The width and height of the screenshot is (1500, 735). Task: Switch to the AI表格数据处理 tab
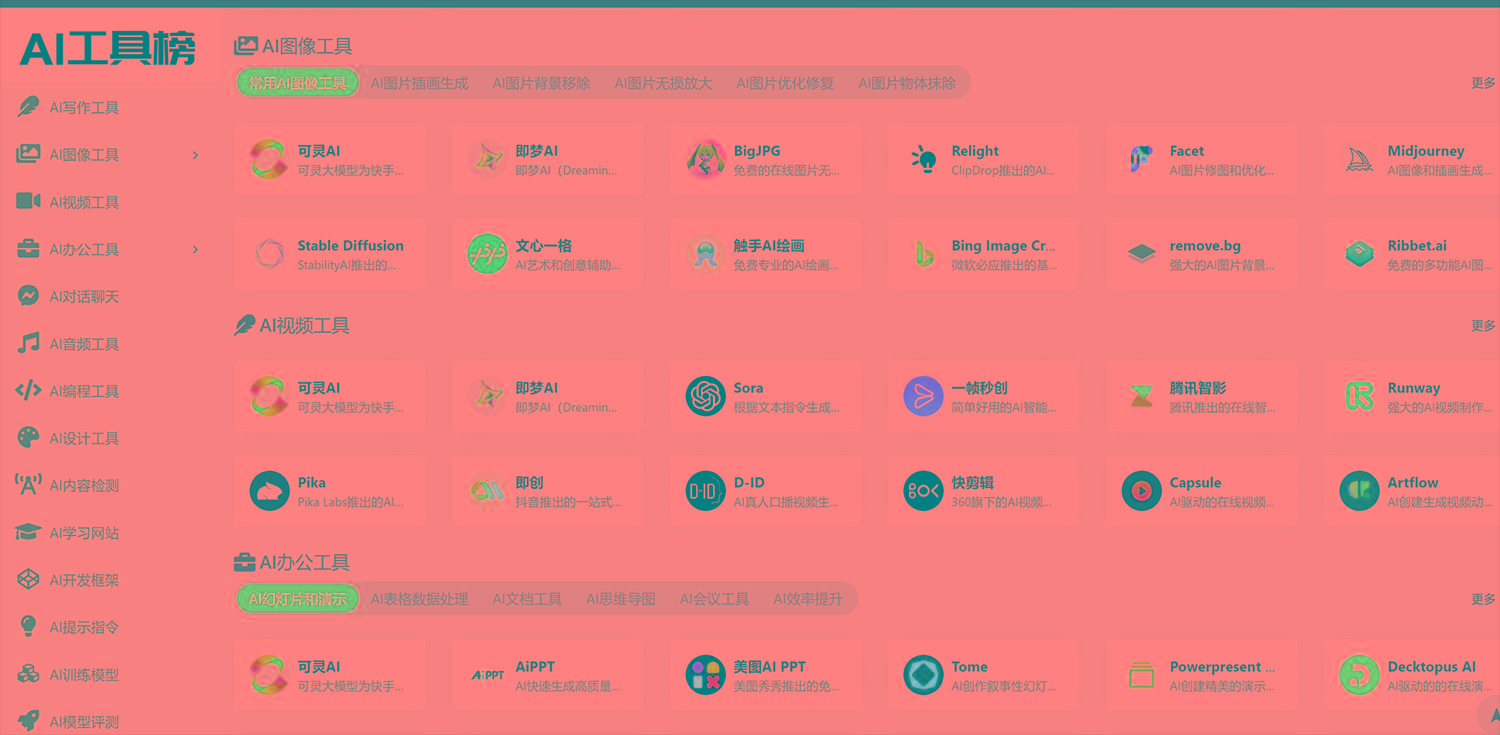click(x=419, y=598)
